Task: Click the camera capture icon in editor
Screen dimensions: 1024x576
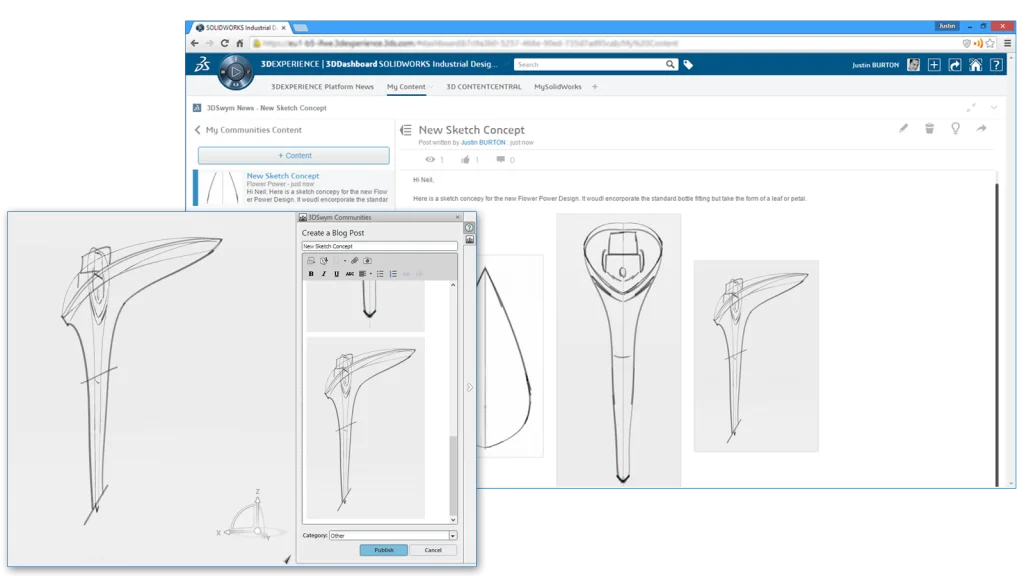Action: coord(367,261)
